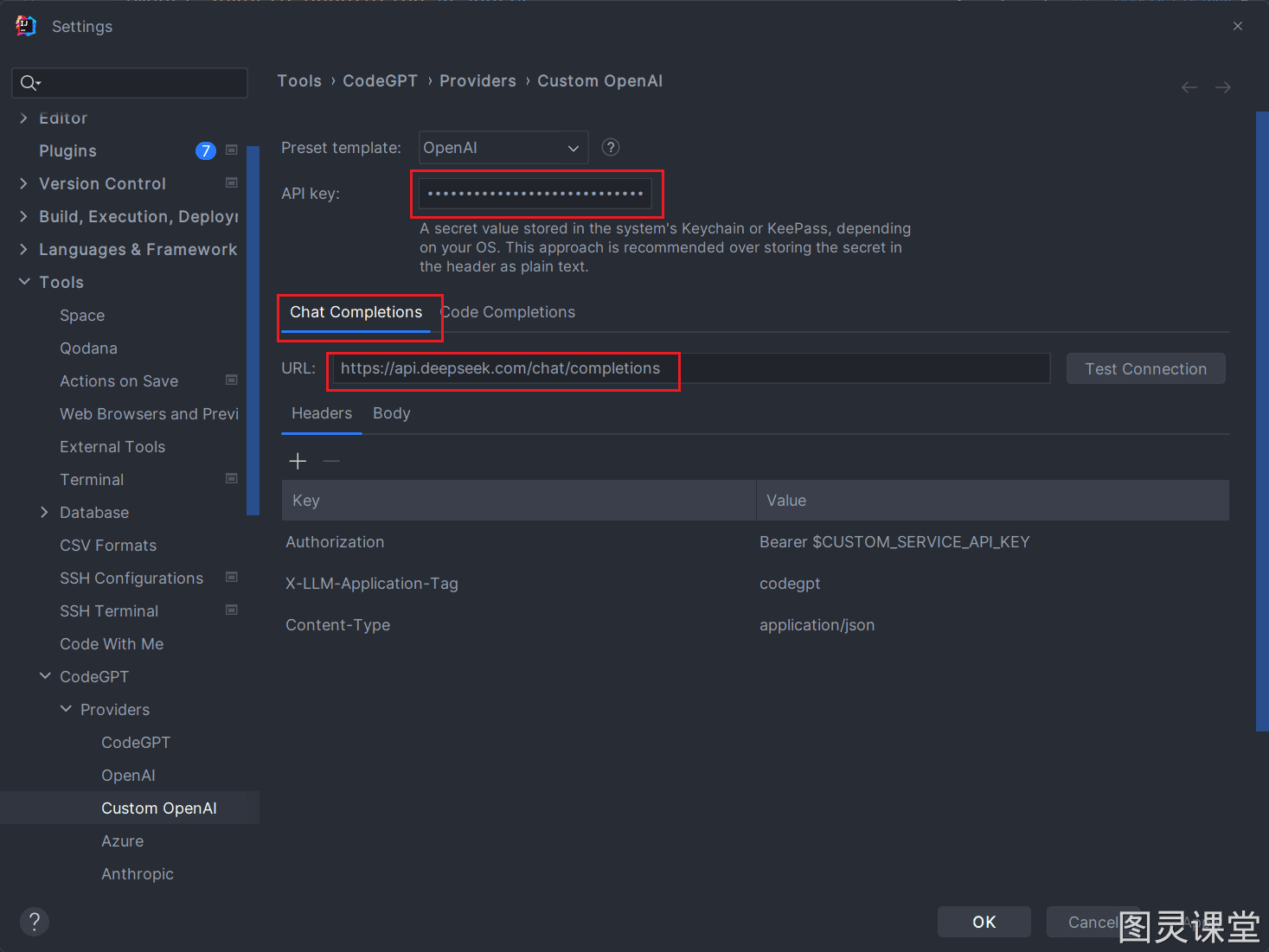Focus the chat completions URL field
Viewport: 1269px width, 952px height.
click(x=691, y=368)
